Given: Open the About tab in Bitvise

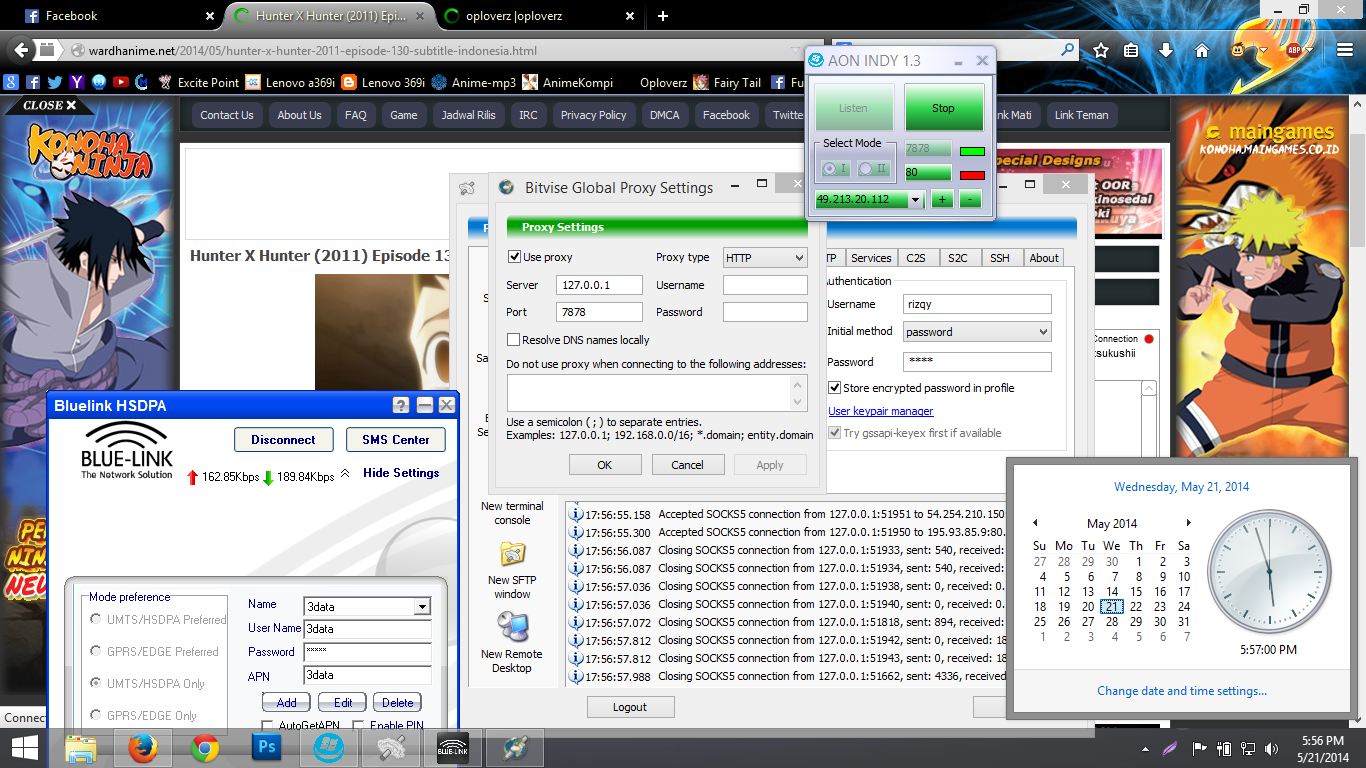Looking at the screenshot, I should 1044,258.
